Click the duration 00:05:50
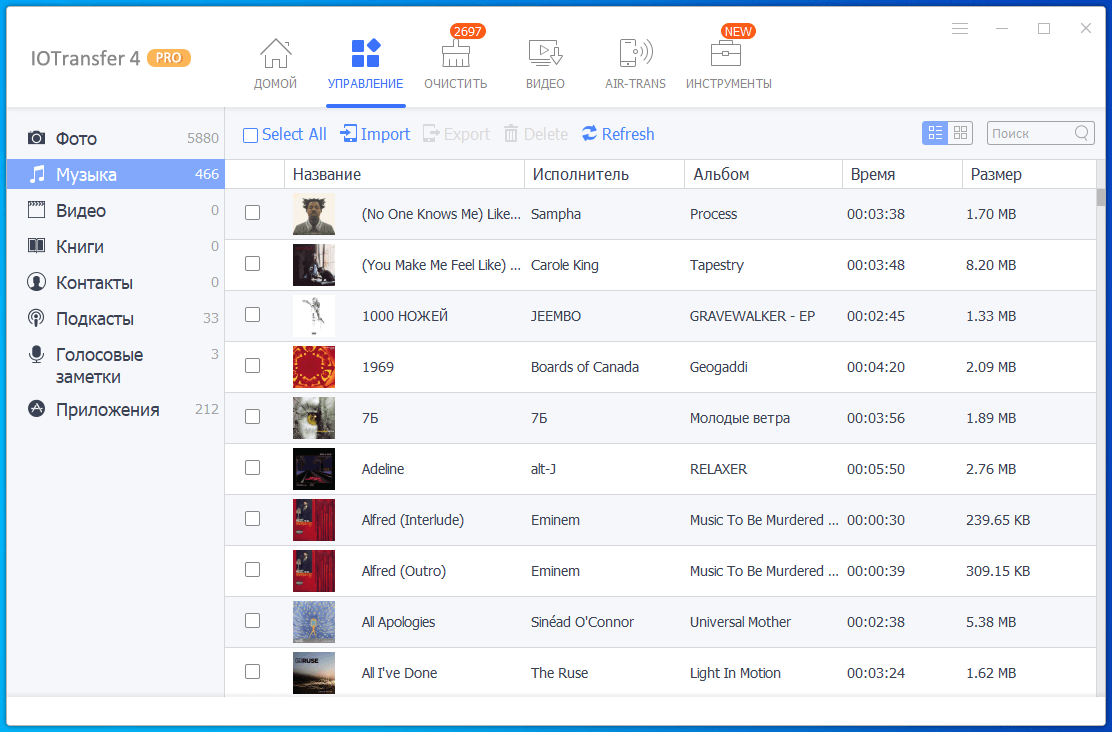 pos(876,469)
